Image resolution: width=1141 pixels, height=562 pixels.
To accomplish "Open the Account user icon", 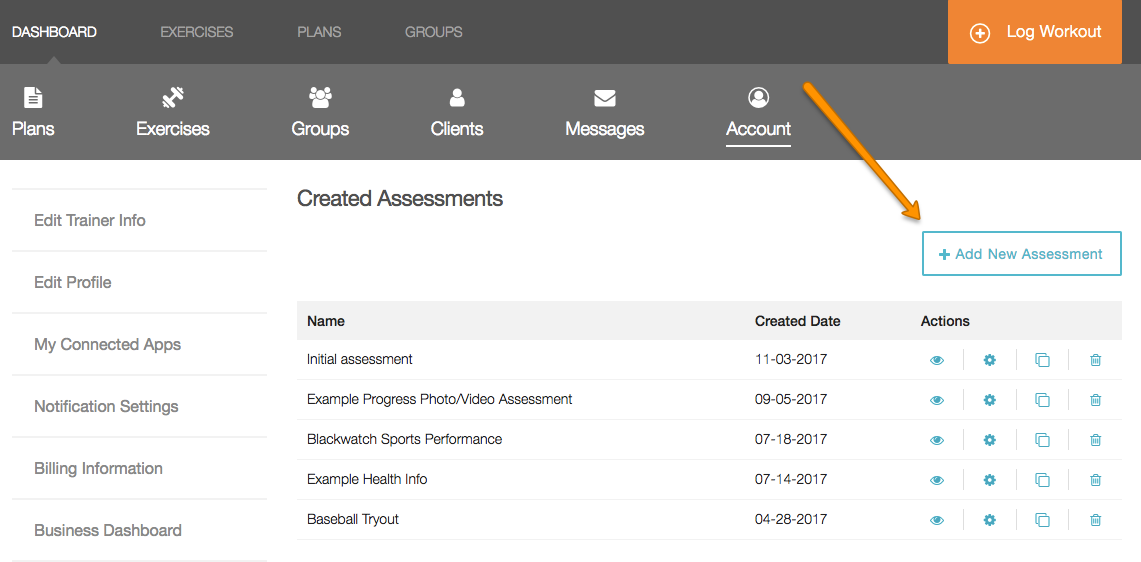I will click(x=758, y=97).
